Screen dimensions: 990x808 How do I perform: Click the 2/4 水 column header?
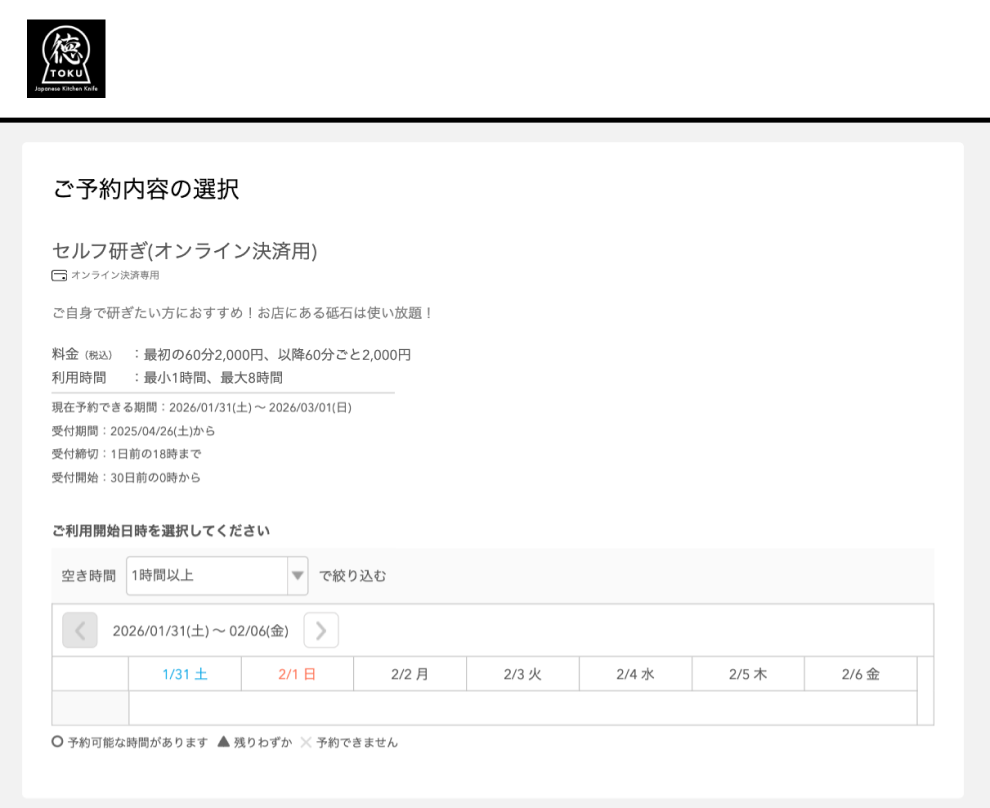[x=635, y=673]
